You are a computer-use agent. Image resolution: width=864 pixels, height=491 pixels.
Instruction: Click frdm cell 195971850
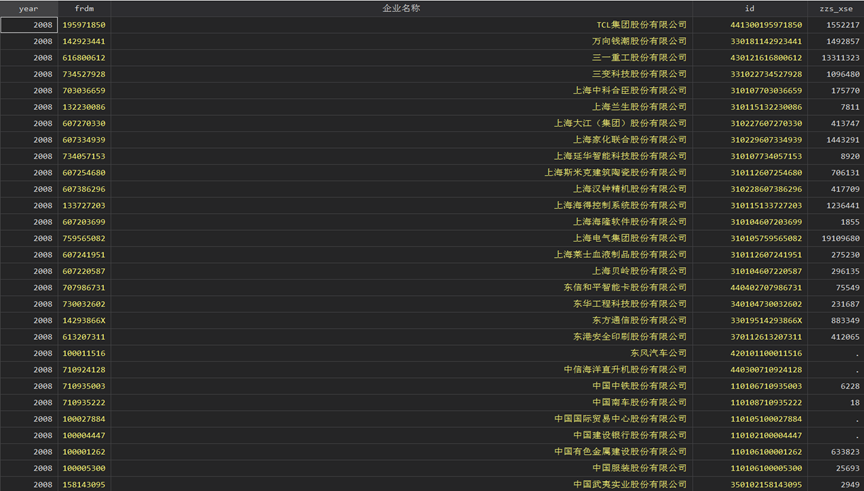coord(84,25)
